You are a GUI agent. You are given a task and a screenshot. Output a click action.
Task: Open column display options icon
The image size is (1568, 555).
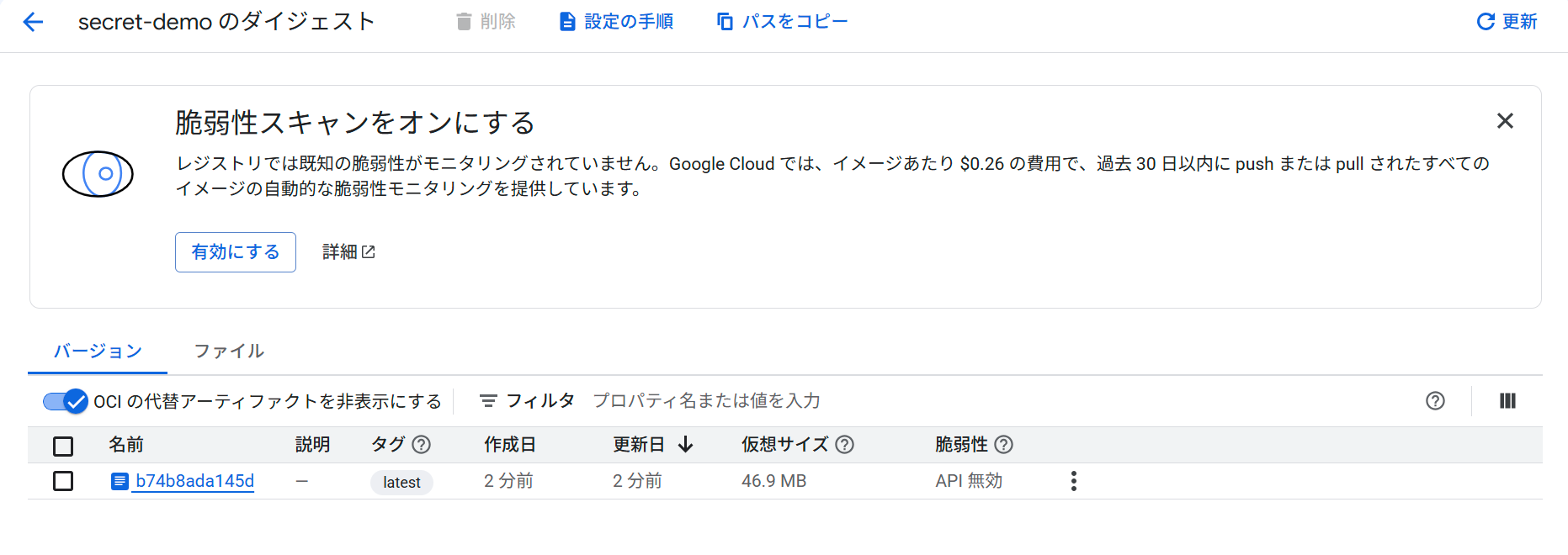point(1507,401)
